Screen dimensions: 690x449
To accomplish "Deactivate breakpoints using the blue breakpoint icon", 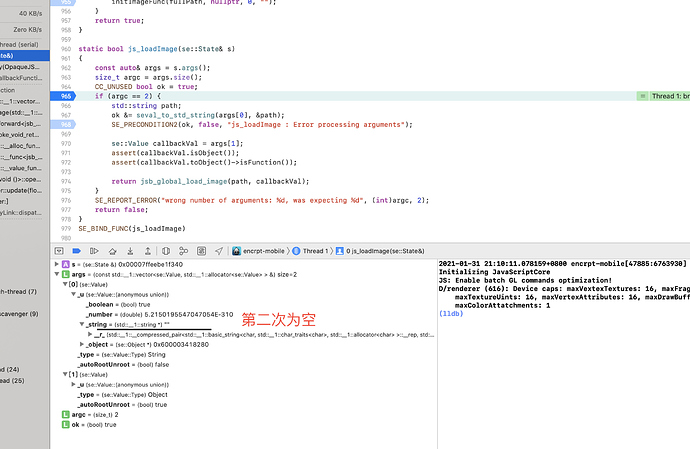I will pyautogui.click(x=77, y=251).
